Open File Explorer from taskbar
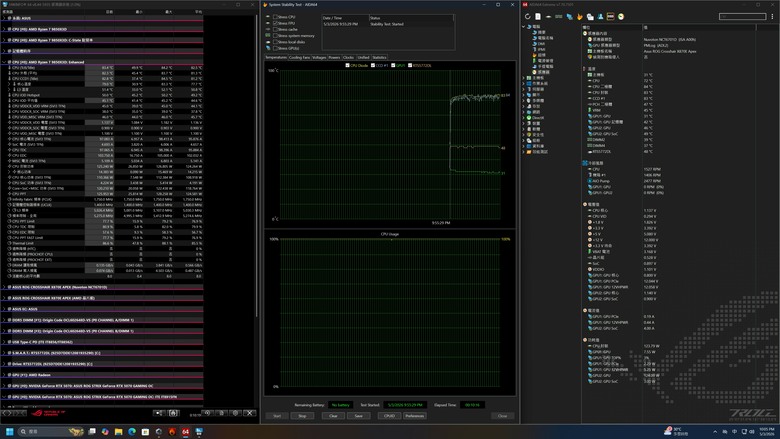The width and height of the screenshot is (780, 439). coord(118,432)
